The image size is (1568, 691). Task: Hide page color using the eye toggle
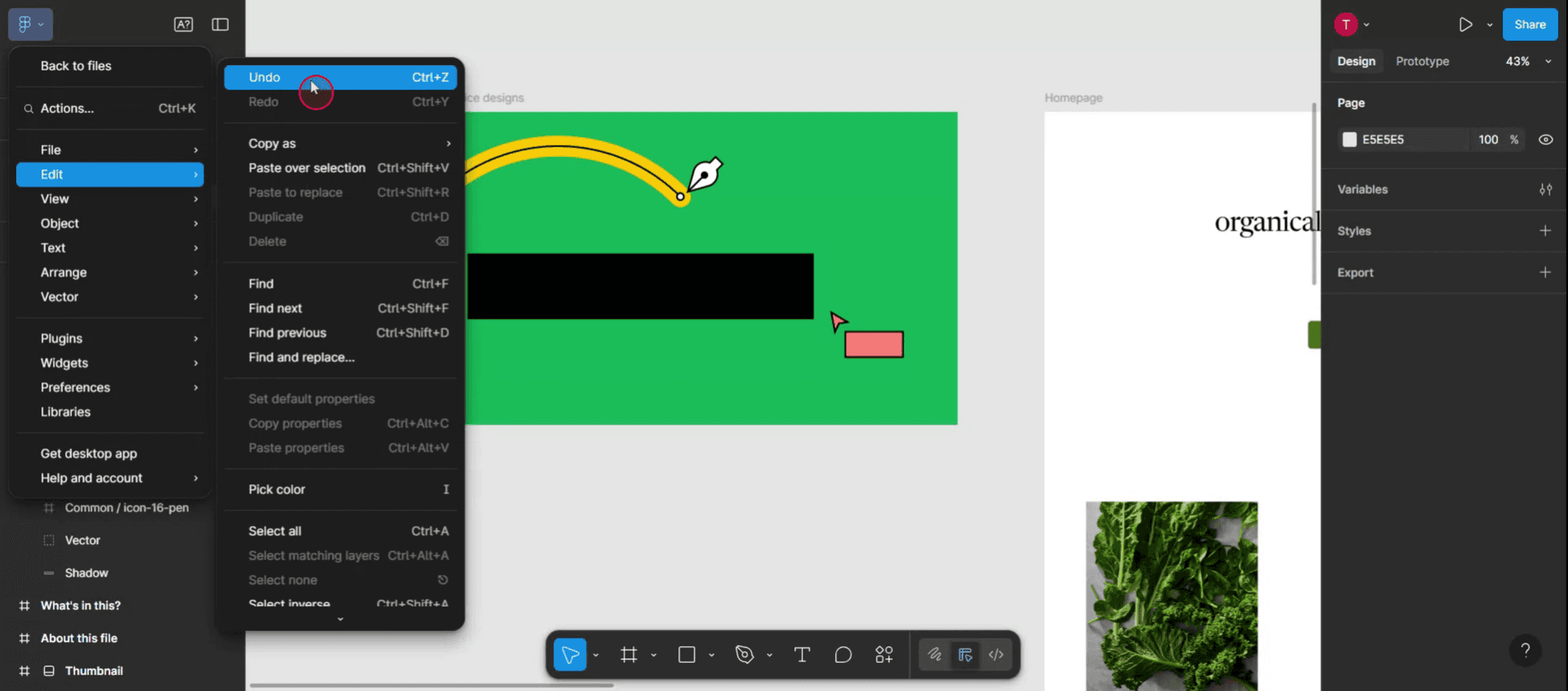[1545, 139]
